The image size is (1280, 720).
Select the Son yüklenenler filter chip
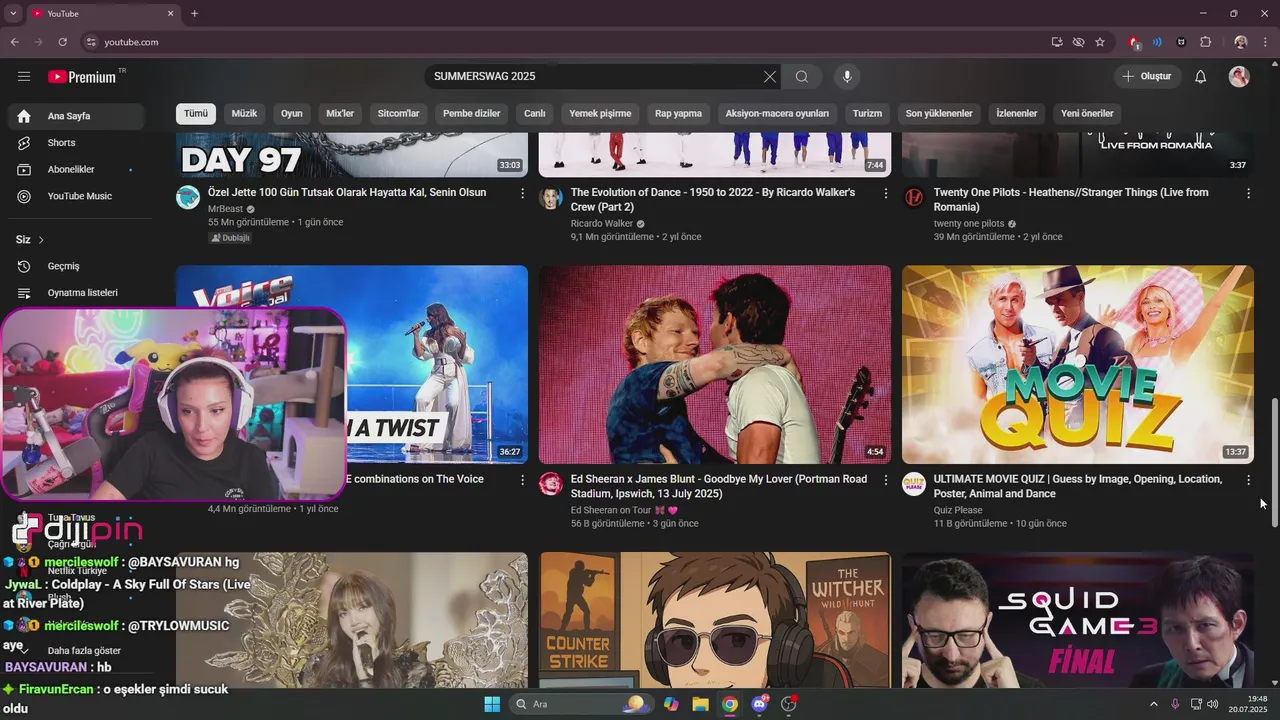click(939, 113)
